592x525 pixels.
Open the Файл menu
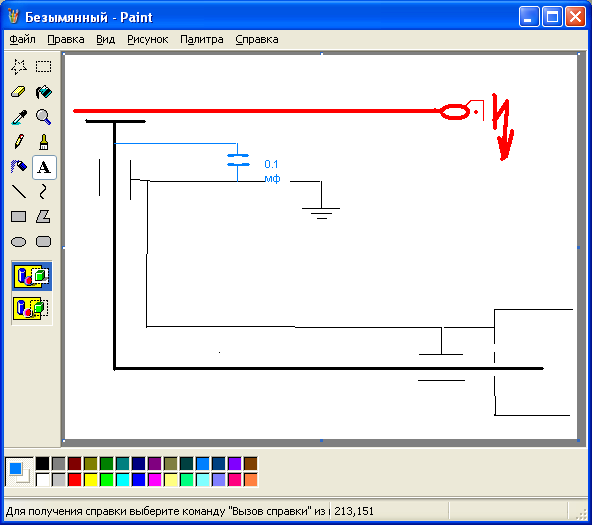point(22,40)
